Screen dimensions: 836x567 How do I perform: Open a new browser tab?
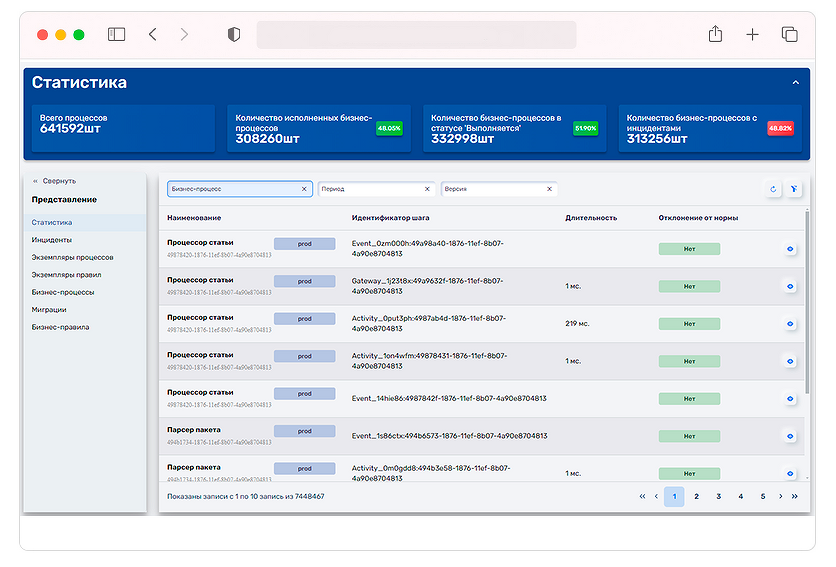(x=752, y=35)
